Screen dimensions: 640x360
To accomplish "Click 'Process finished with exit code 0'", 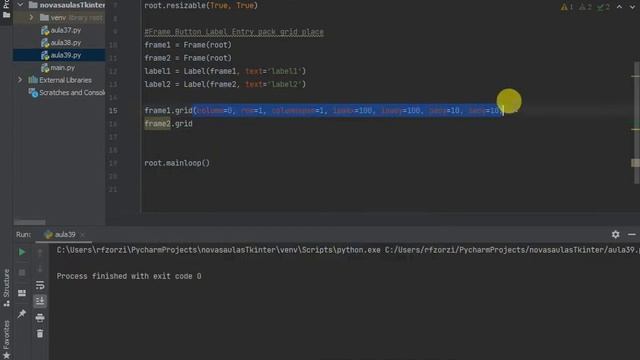I will tap(129, 276).
